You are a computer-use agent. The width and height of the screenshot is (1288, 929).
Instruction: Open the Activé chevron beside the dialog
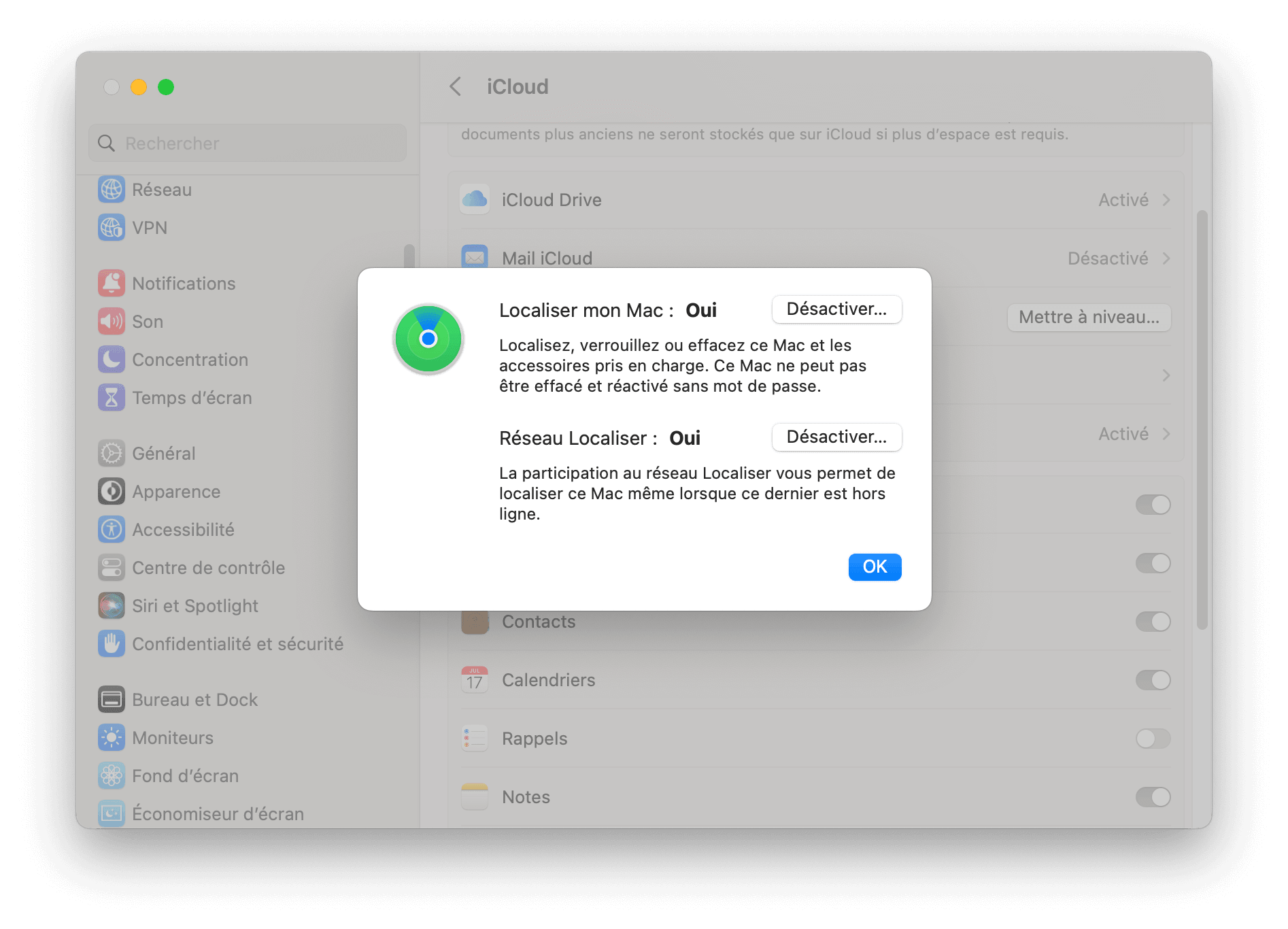click(x=1166, y=433)
